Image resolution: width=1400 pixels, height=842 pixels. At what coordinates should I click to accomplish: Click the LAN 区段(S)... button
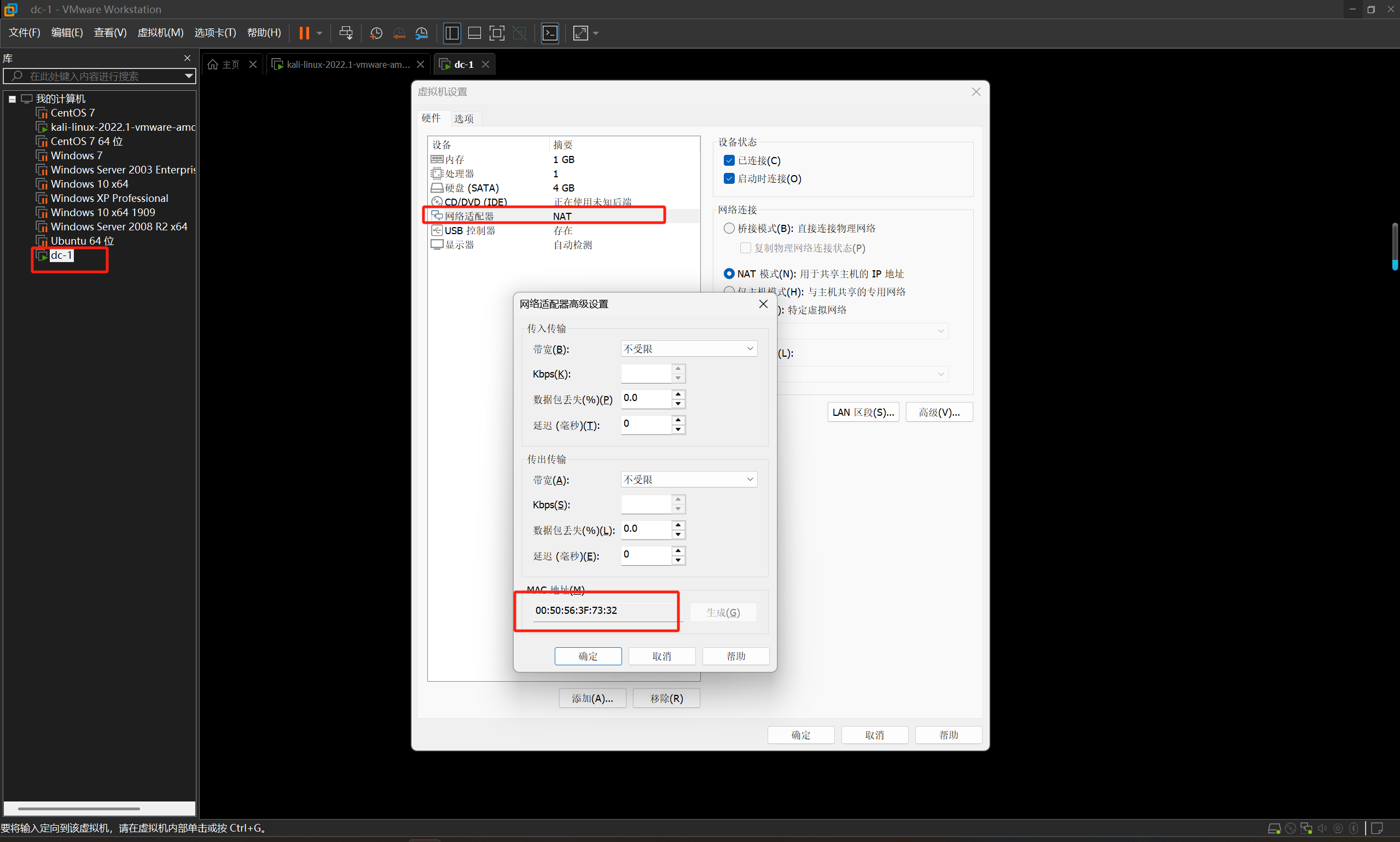(862, 412)
